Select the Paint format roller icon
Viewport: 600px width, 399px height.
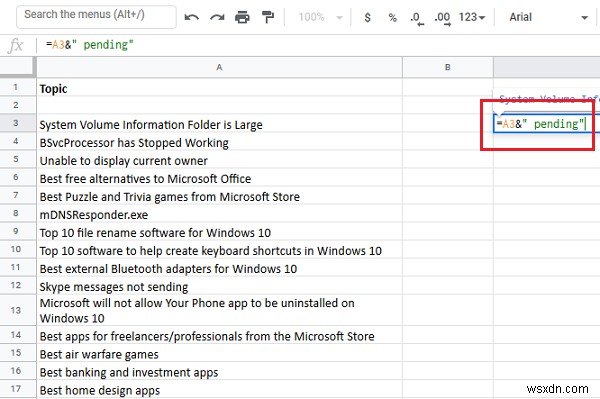[x=267, y=17]
